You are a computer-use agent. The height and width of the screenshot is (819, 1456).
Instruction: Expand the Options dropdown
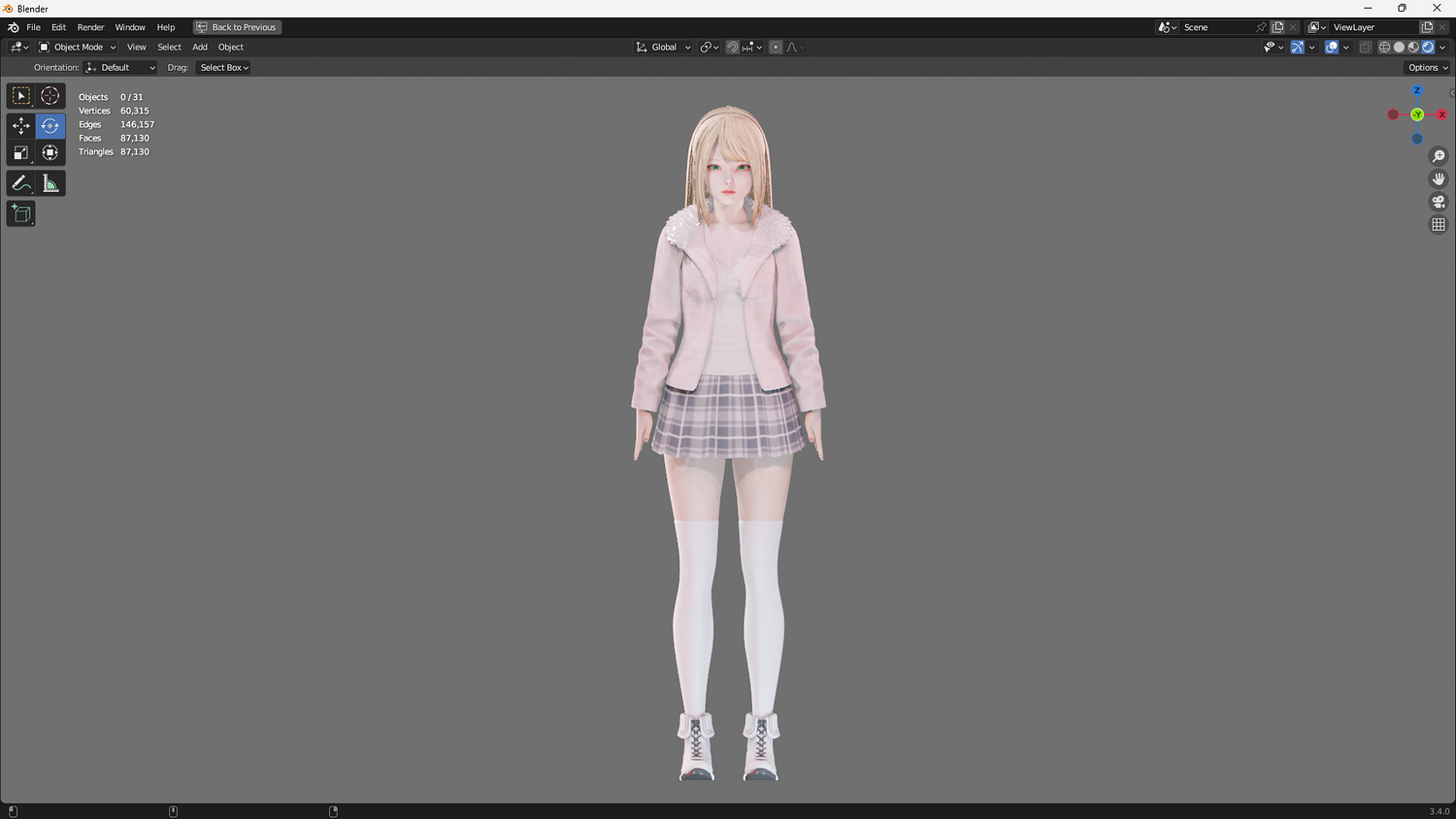1427,68
